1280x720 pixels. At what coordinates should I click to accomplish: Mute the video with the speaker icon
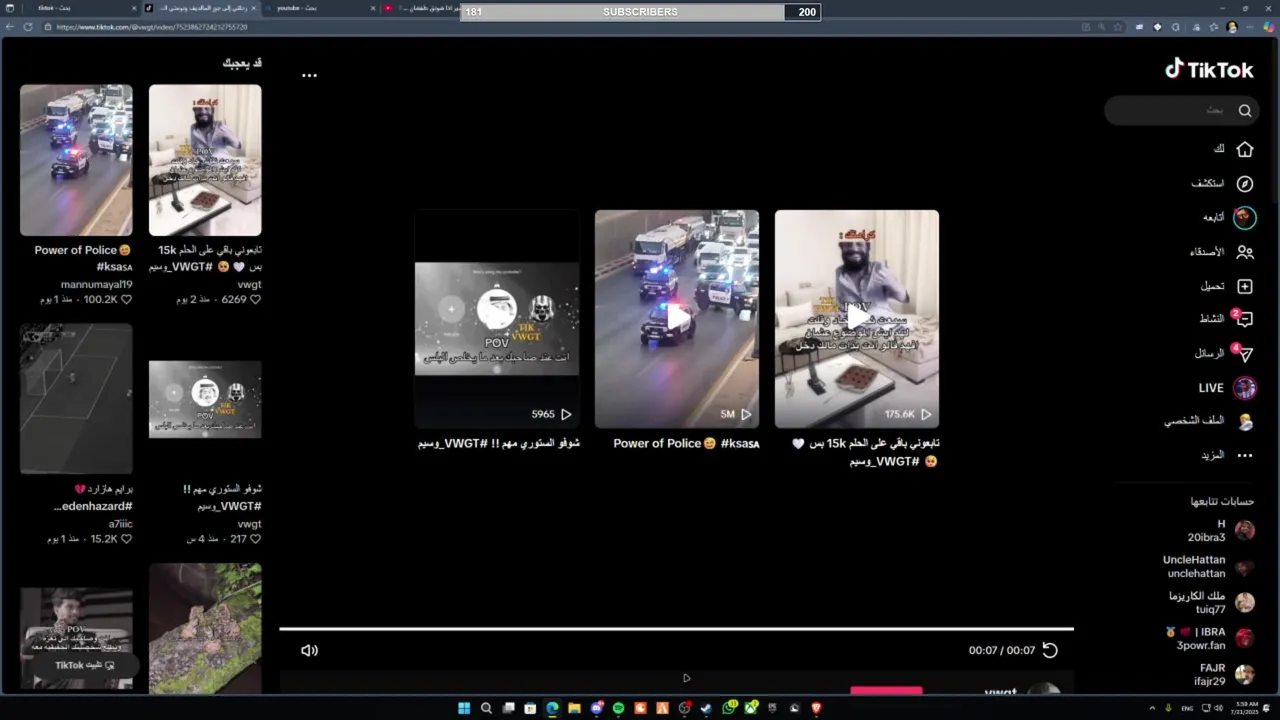(309, 650)
